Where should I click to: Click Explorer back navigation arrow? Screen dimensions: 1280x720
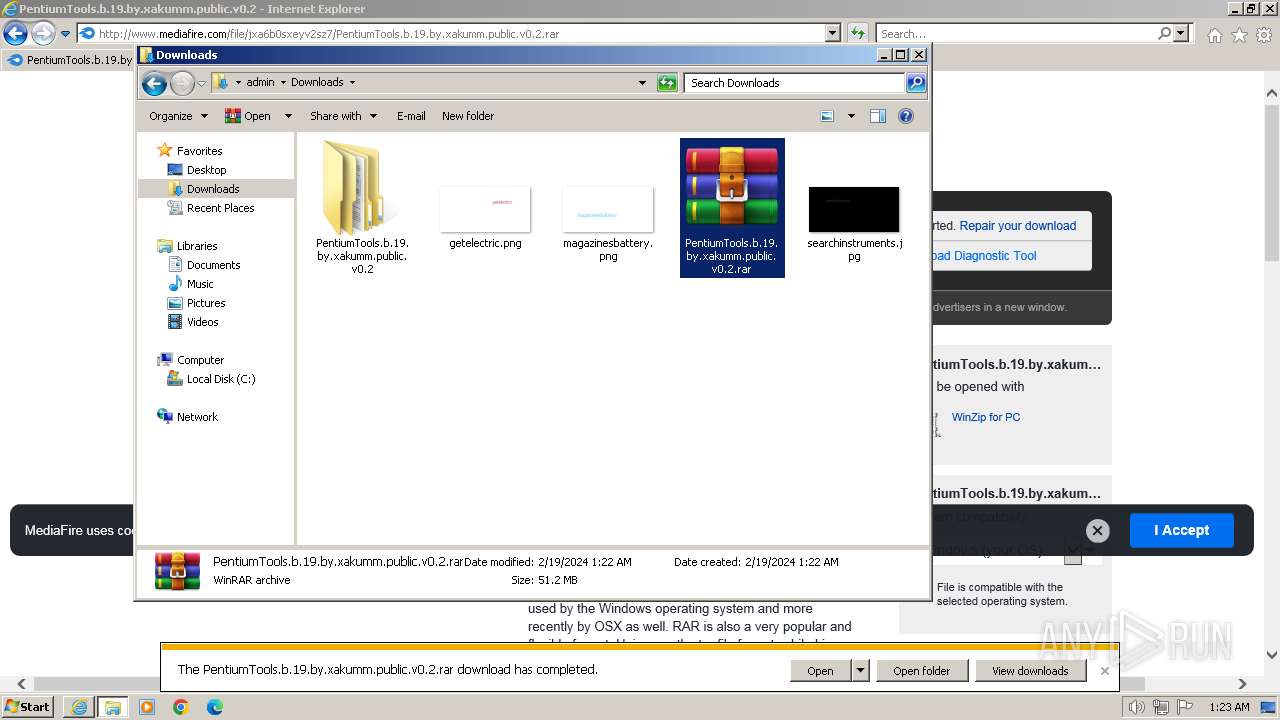154,83
